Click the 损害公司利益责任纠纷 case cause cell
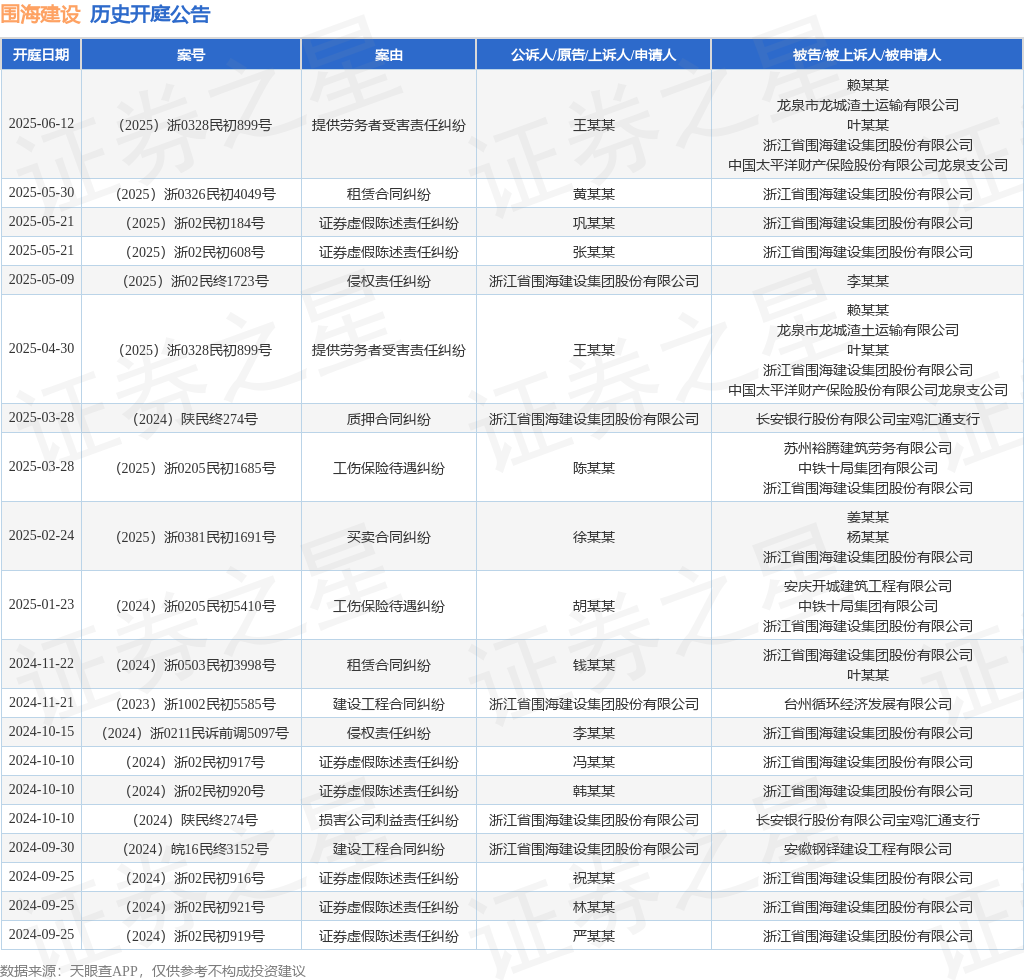 tap(389, 820)
